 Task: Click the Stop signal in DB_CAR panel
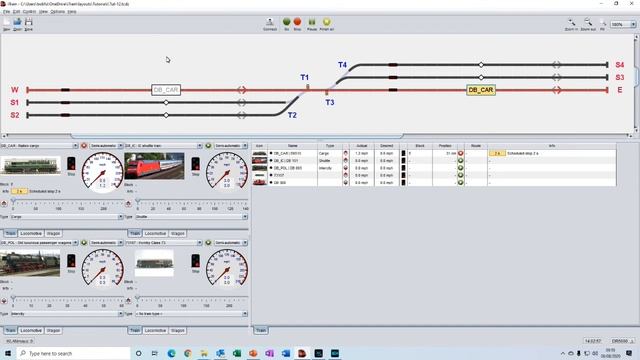click(x=71, y=164)
